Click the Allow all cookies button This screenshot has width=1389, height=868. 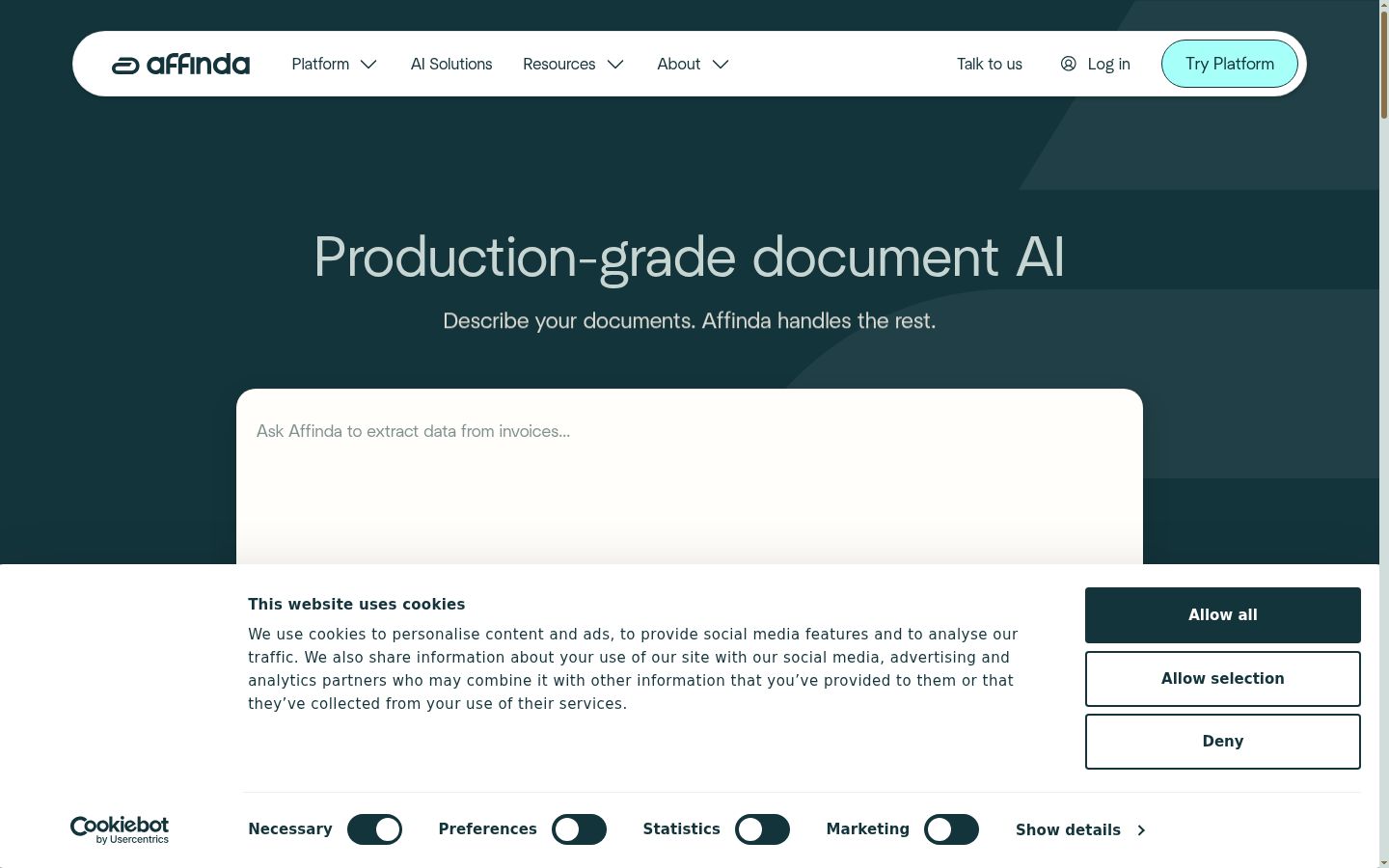[1223, 615]
